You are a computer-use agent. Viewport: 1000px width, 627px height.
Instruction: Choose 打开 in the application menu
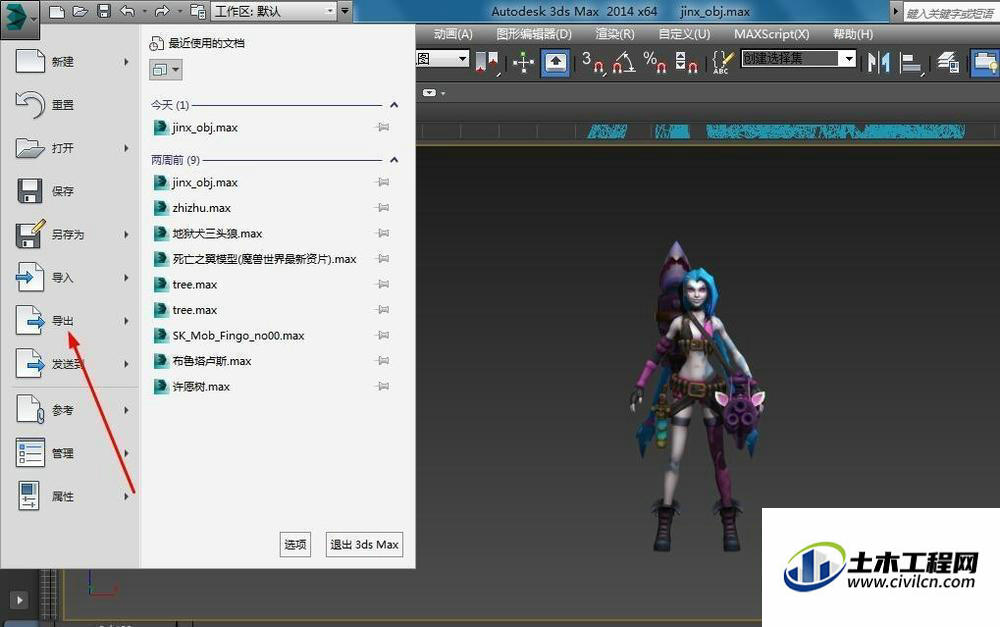tap(71, 148)
